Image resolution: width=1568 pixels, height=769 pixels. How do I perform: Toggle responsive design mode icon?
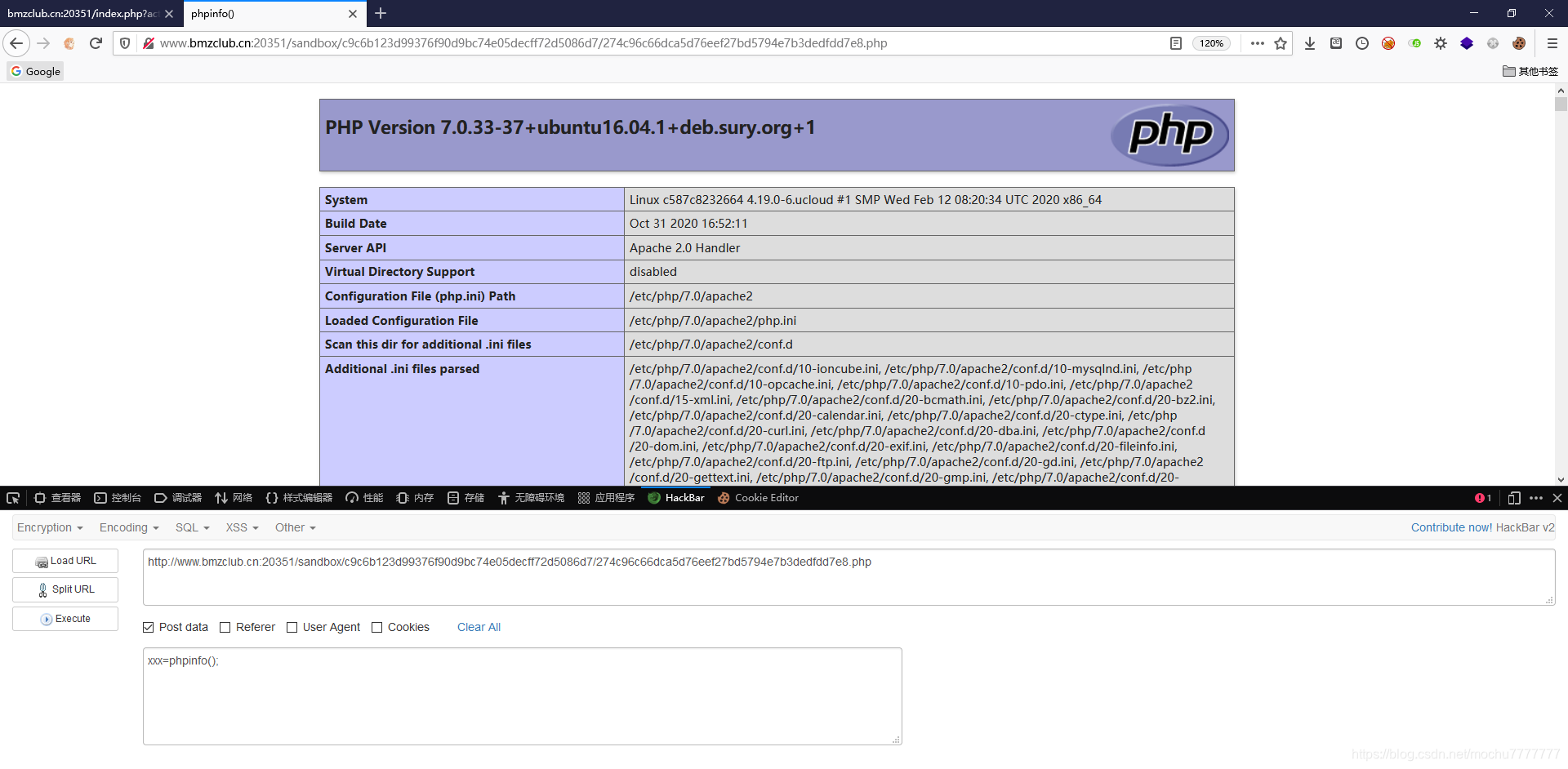pos(1513,498)
